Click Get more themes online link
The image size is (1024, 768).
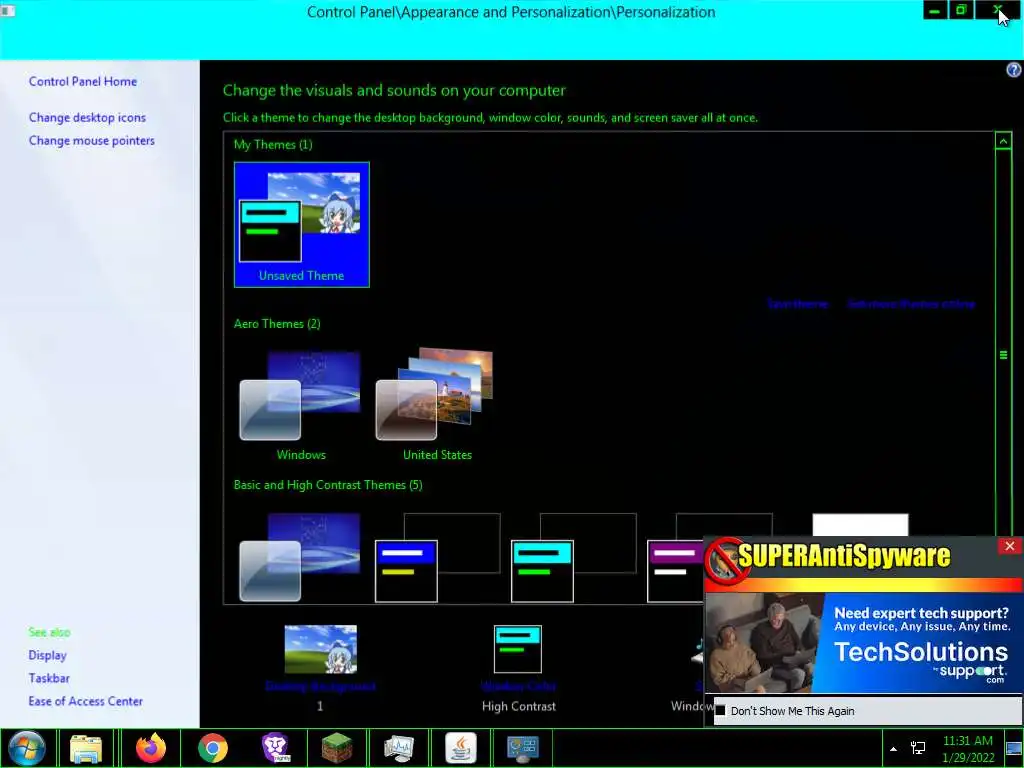coord(911,304)
